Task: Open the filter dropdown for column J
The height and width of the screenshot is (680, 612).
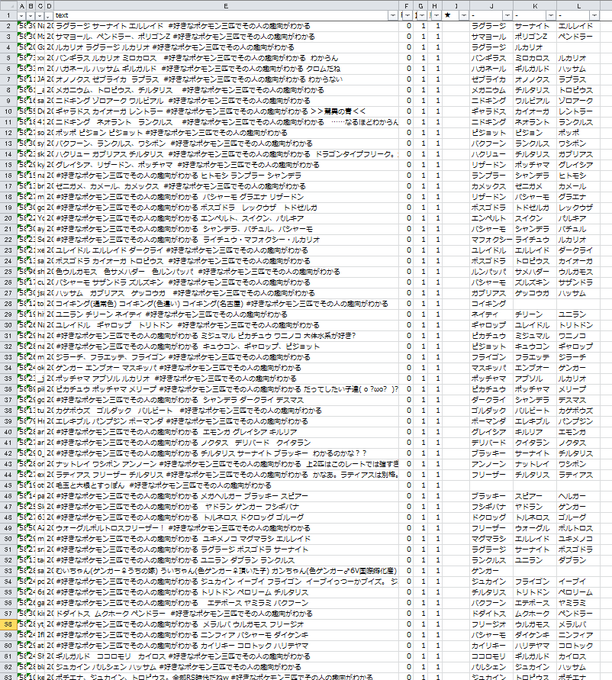Action: pos(507,16)
